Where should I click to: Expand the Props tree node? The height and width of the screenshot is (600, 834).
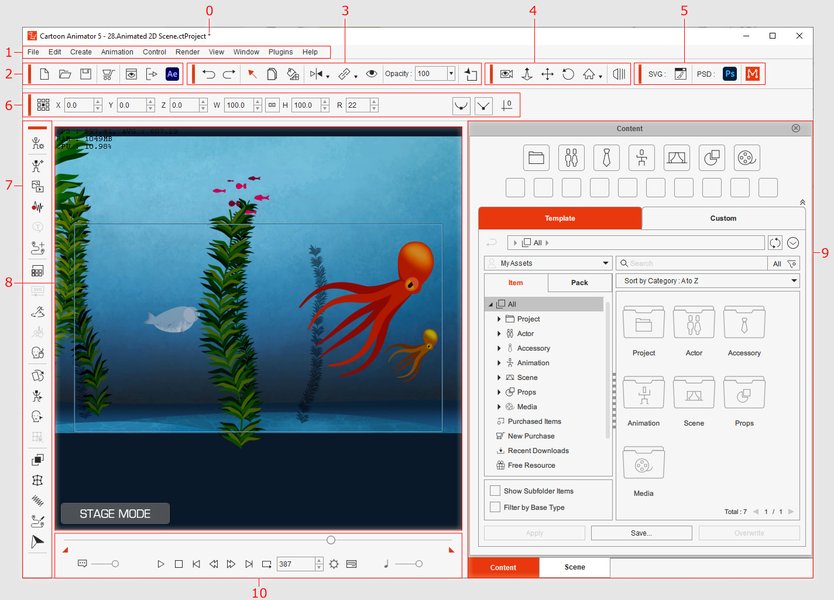[499, 392]
